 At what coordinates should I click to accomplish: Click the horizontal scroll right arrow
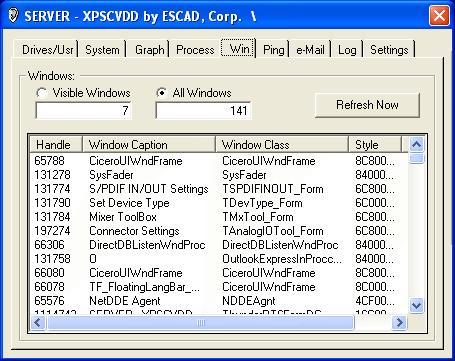(399, 322)
